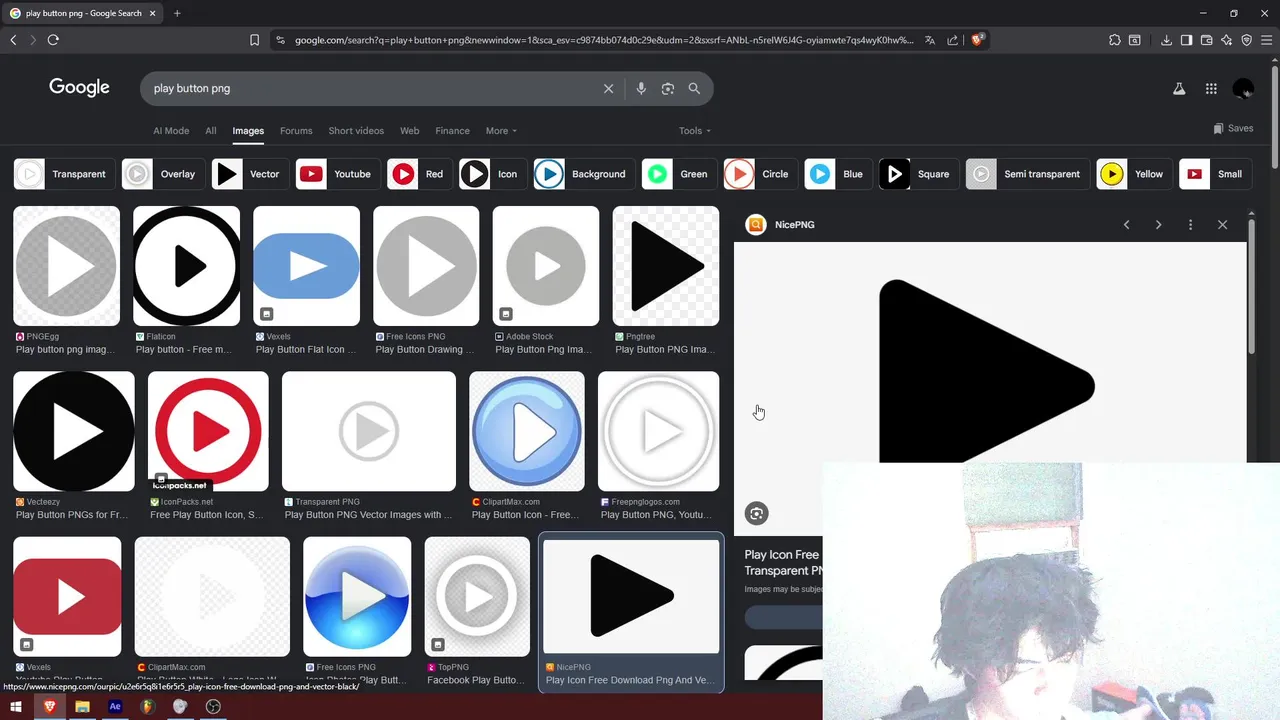Filter images by the Semi transparent chip
The image size is (1280, 720).
point(1027,174)
